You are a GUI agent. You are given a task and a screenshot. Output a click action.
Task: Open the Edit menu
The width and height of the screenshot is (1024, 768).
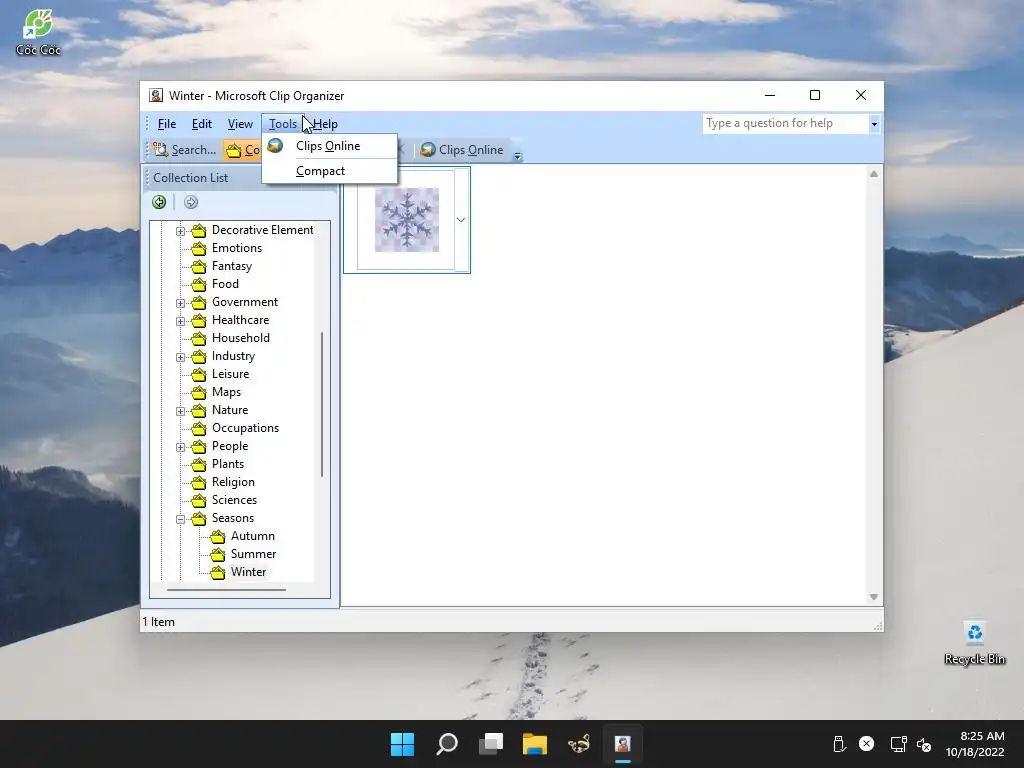201,123
